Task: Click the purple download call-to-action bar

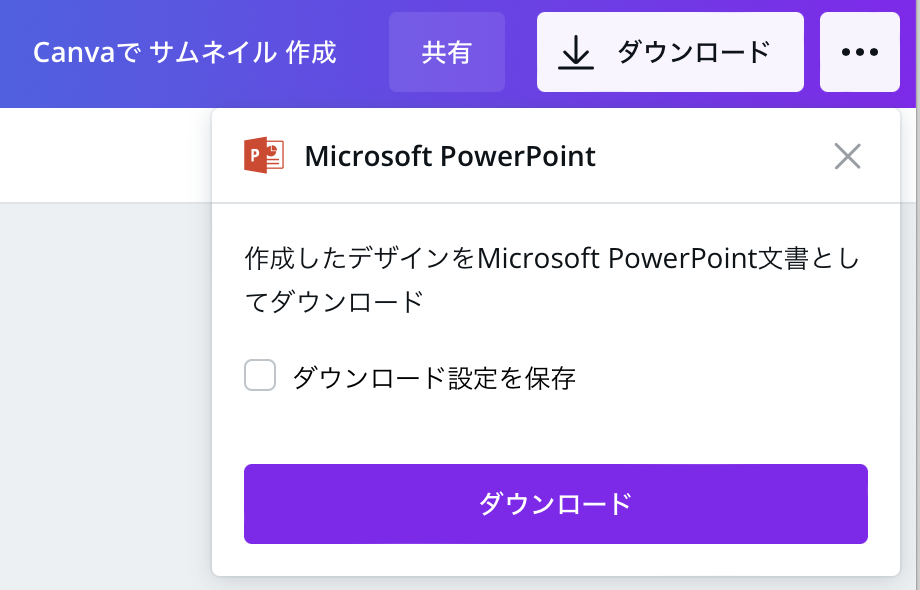Action: point(556,504)
